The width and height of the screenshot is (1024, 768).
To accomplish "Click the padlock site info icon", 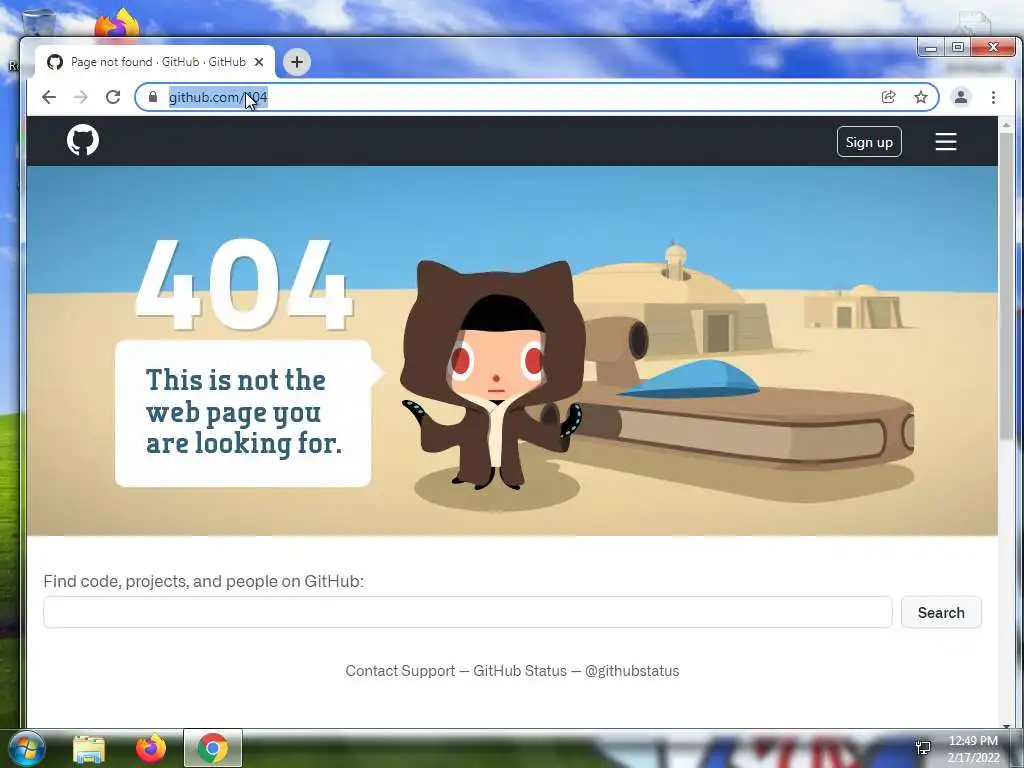I will (153, 97).
